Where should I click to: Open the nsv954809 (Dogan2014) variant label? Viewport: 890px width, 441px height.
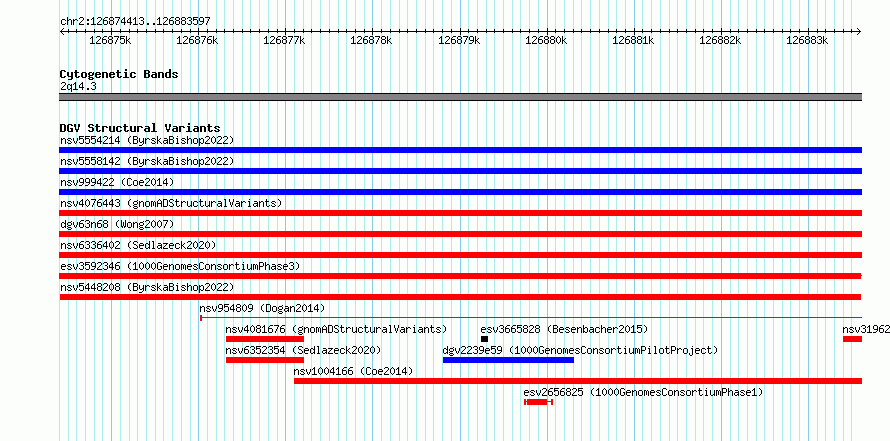tap(262, 308)
